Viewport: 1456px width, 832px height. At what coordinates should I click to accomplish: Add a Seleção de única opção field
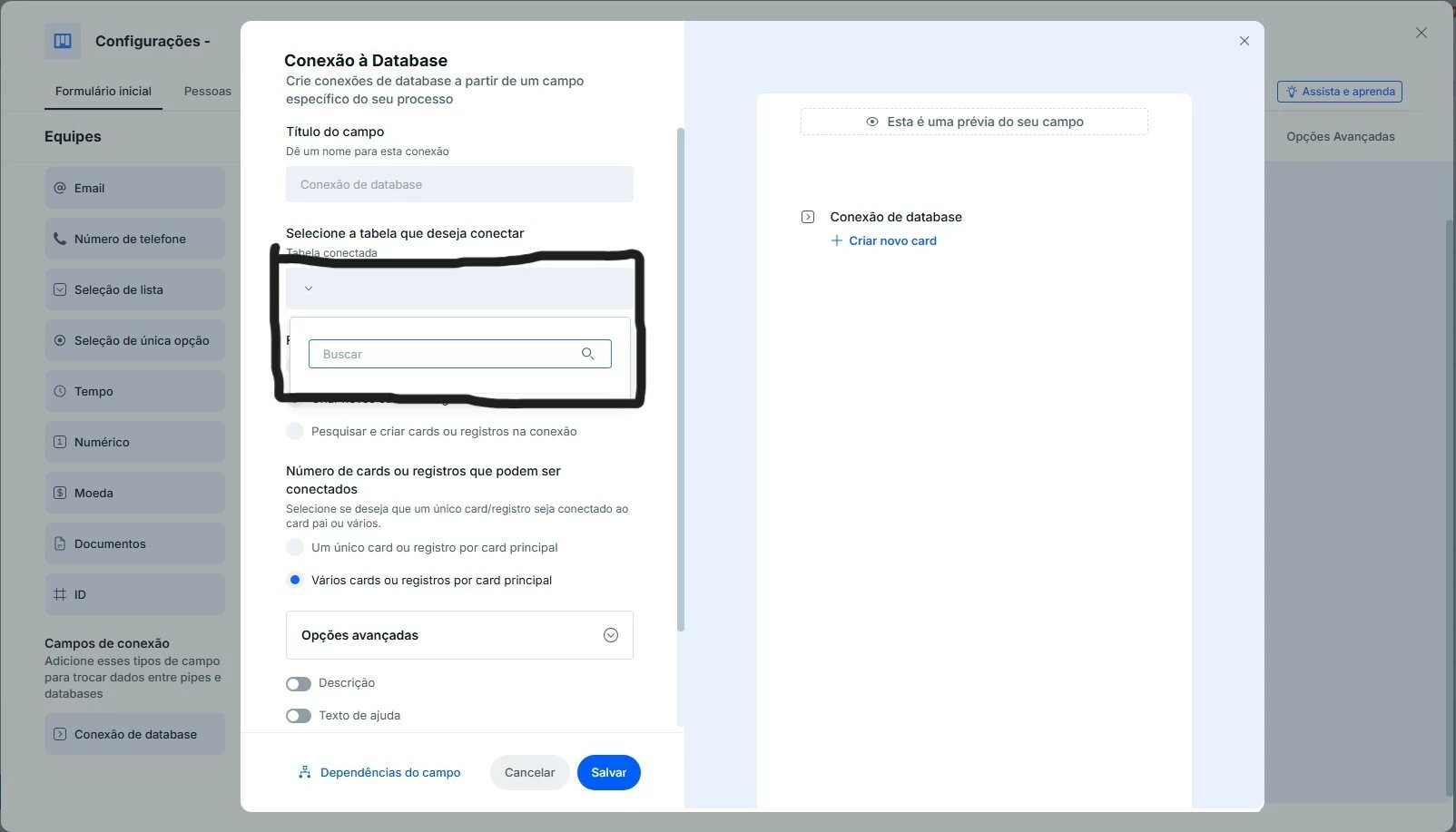pos(135,340)
